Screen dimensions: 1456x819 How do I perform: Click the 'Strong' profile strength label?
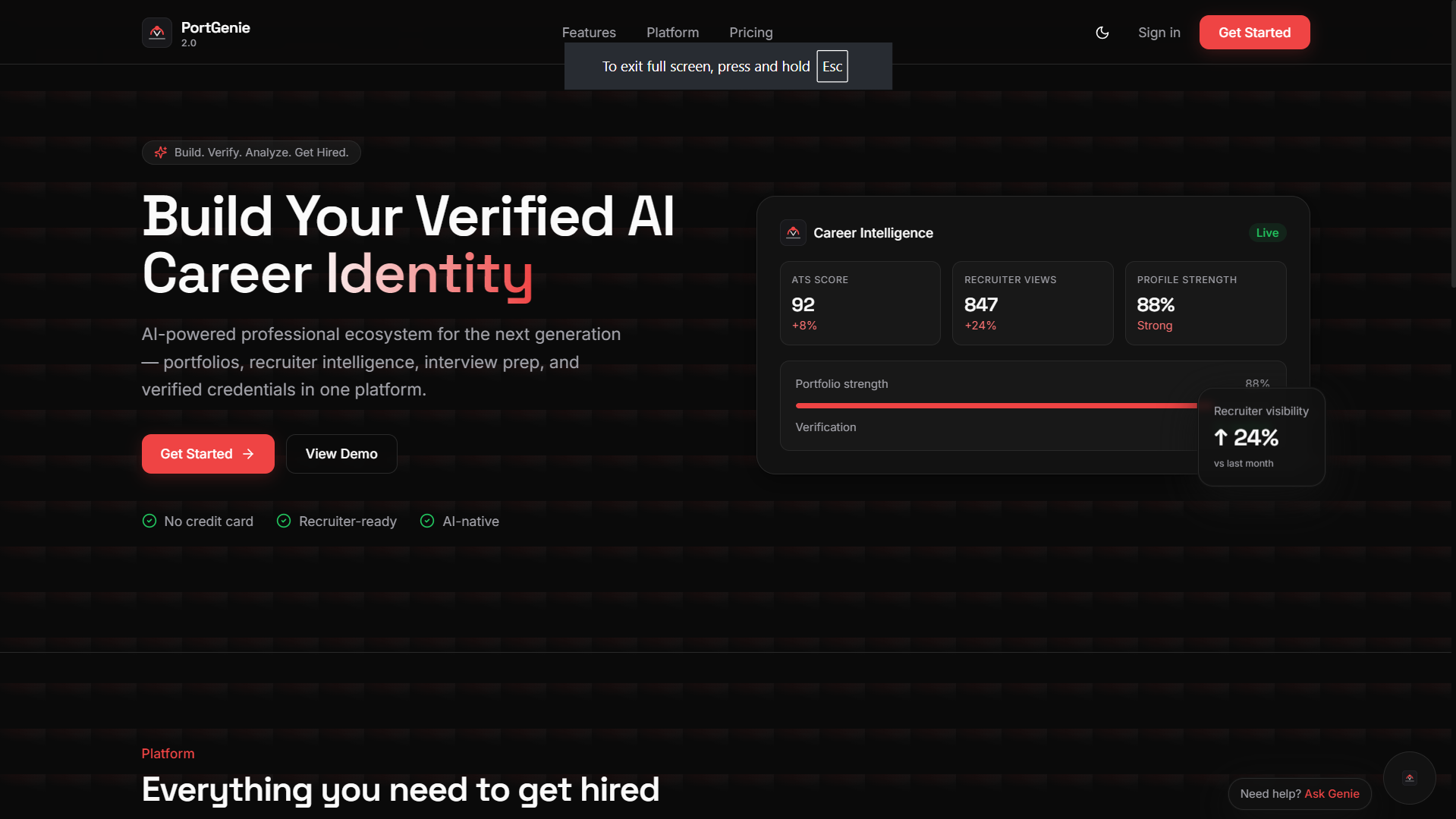pyautogui.click(x=1154, y=326)
